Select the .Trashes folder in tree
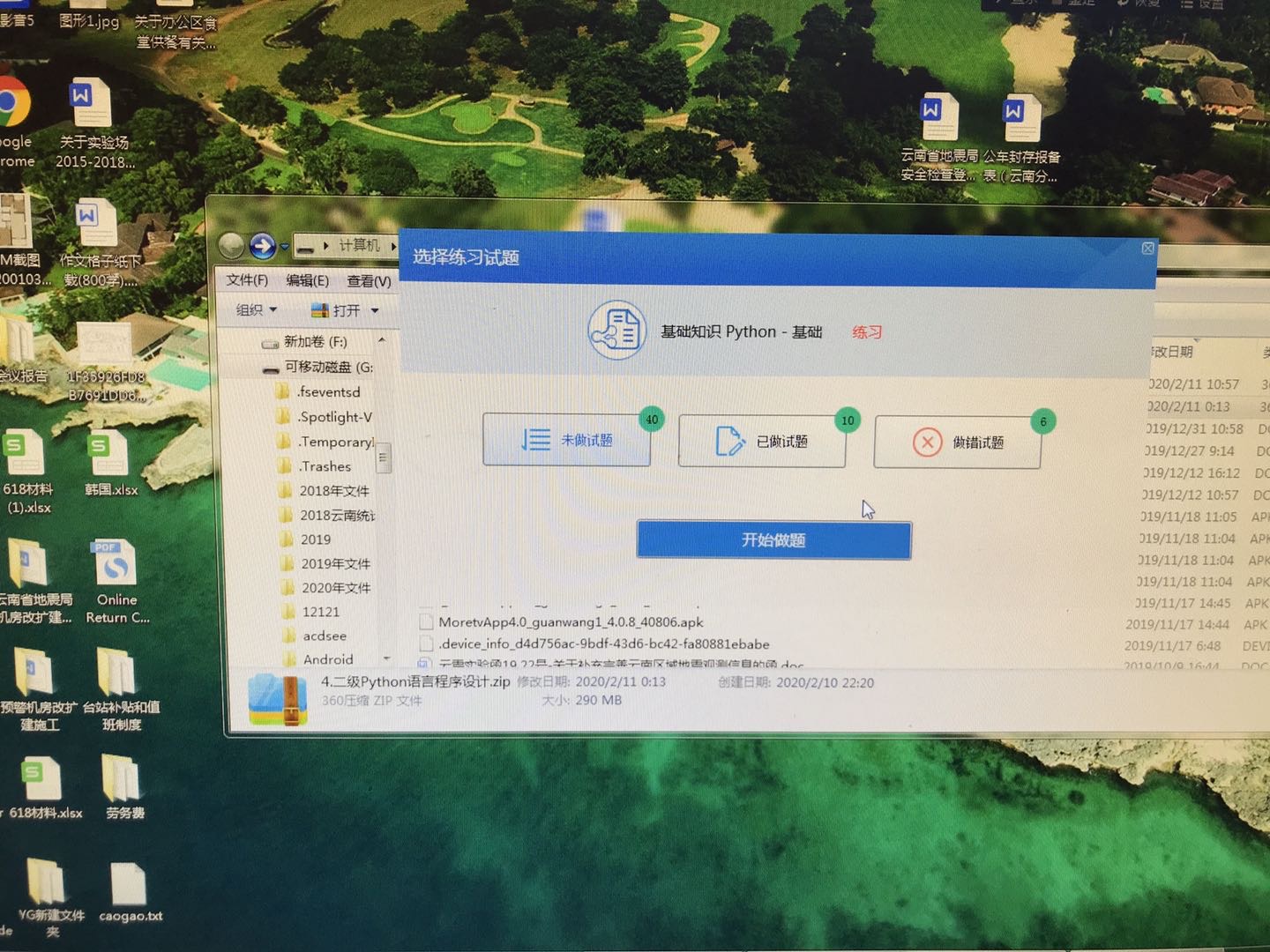The image size is (1270, 952). coord(315,466)
